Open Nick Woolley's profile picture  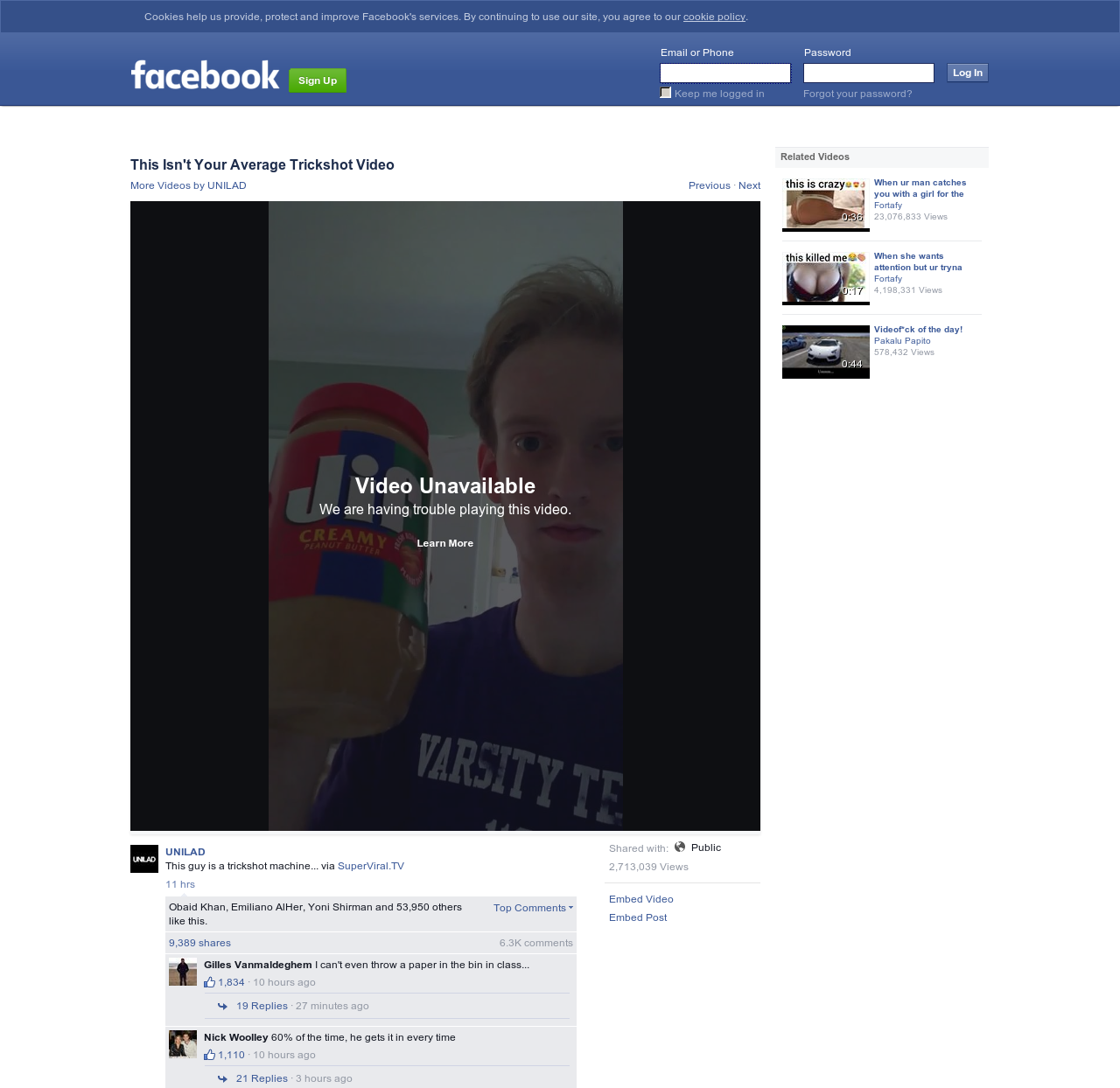pyautogui.click(x=183, y=1044)
